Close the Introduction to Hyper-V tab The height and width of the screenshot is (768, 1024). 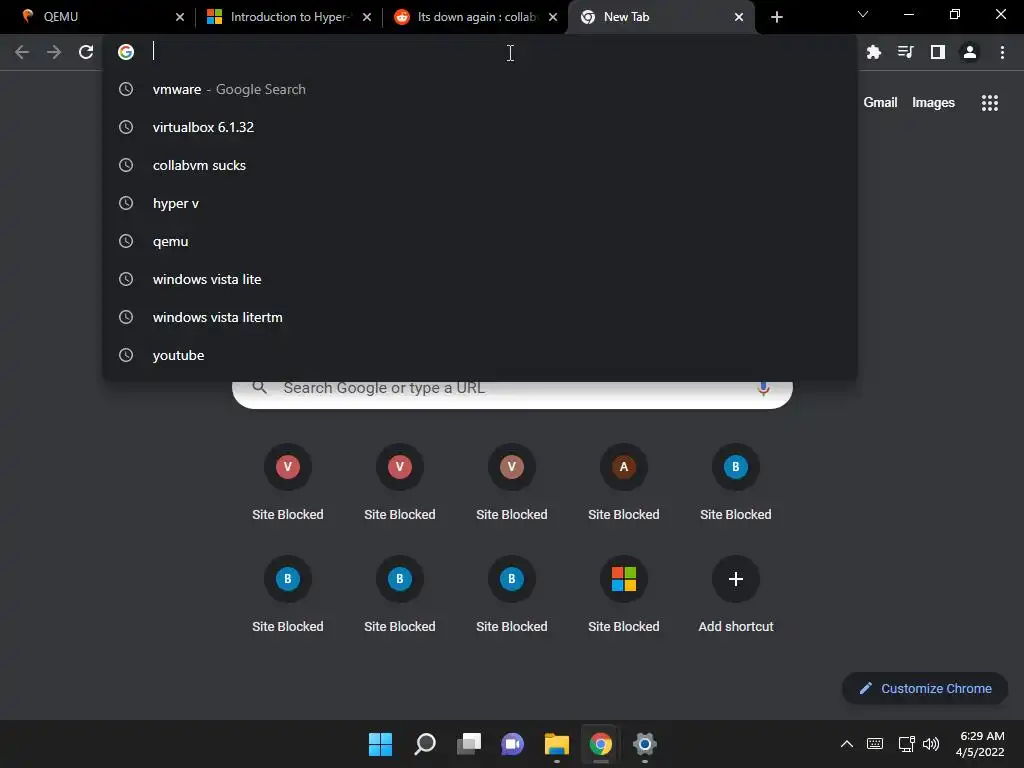tap(367, 17)
